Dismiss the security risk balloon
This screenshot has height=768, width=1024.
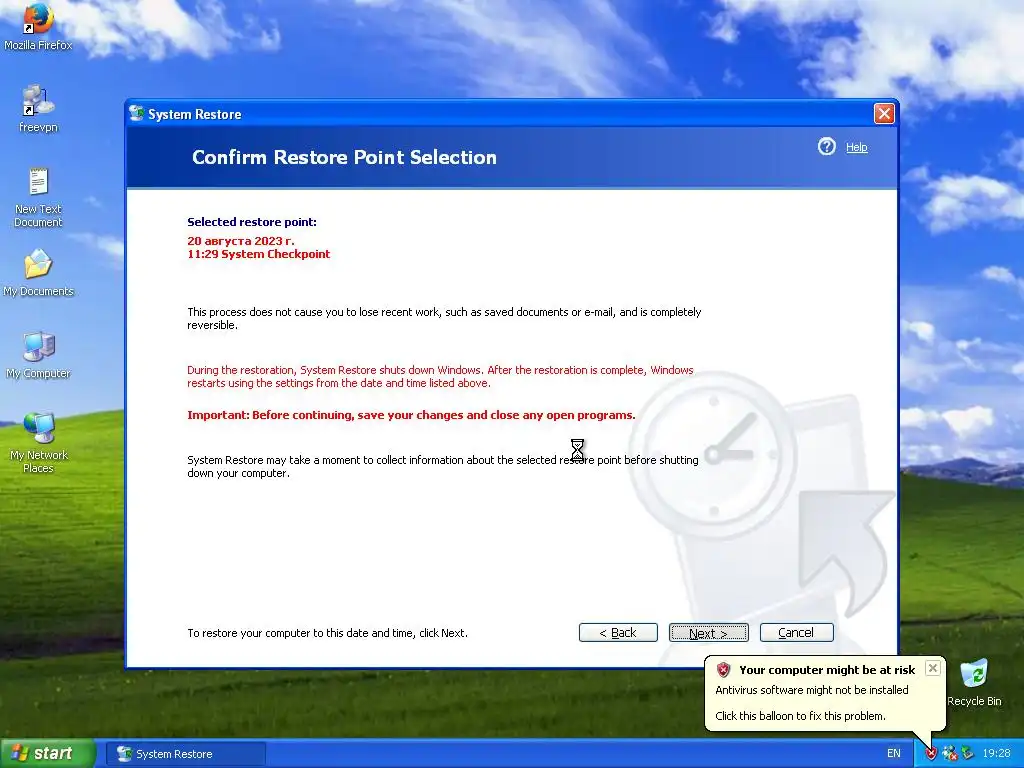(933, 667)
